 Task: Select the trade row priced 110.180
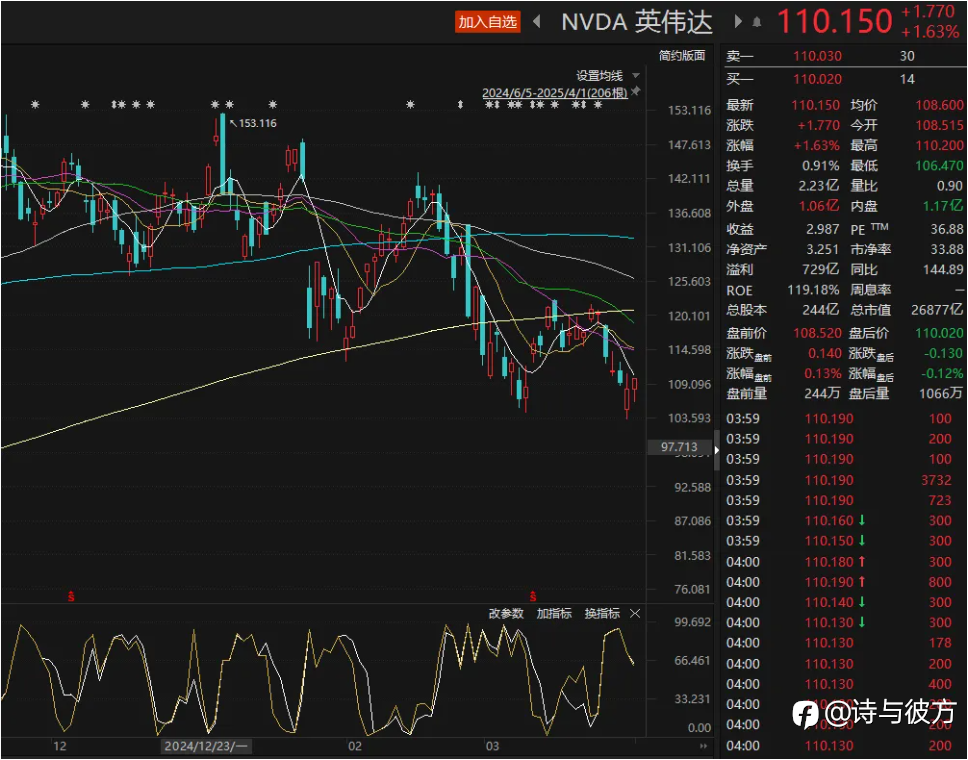[839, 562]
